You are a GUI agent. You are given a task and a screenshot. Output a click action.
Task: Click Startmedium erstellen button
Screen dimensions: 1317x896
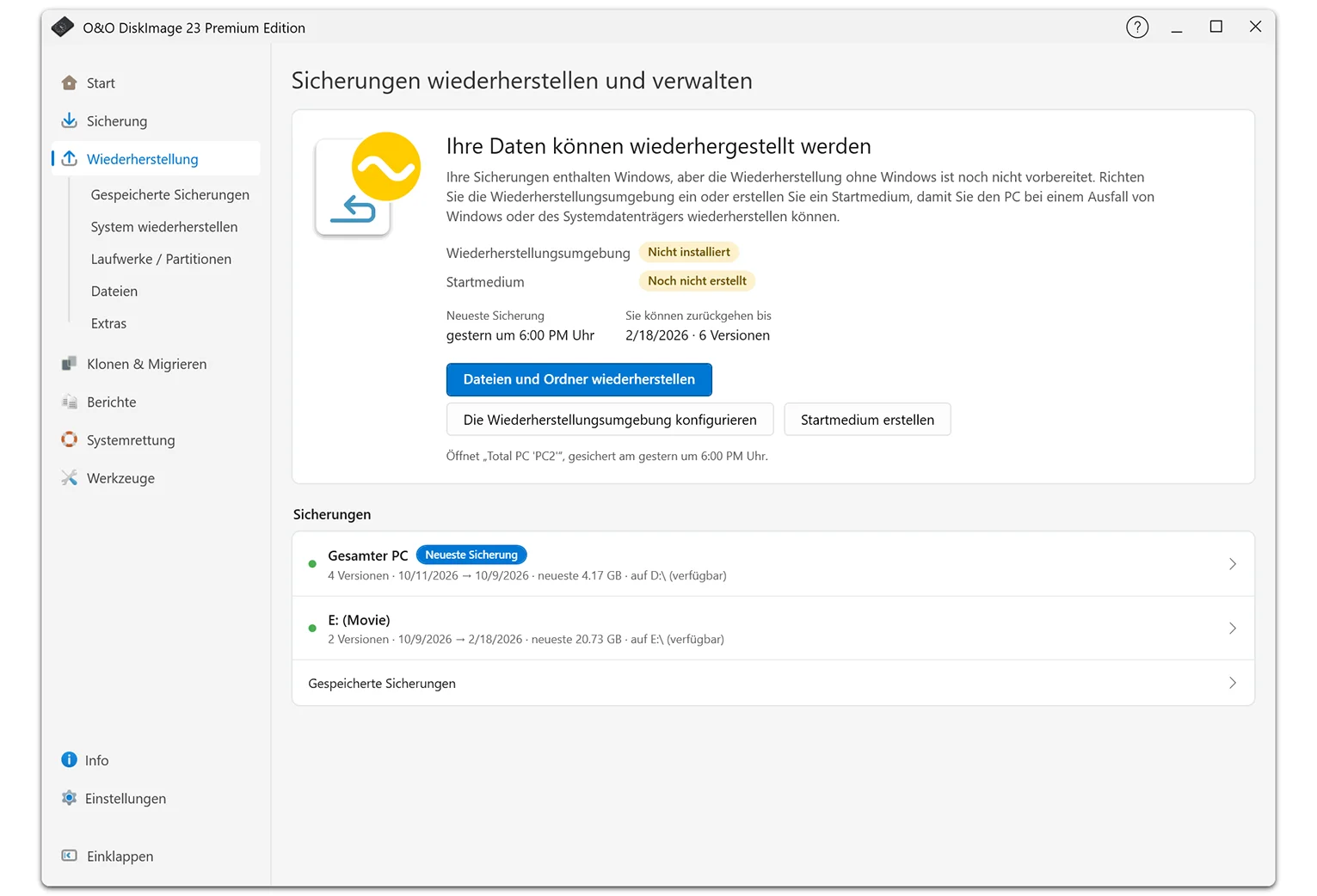867,420
